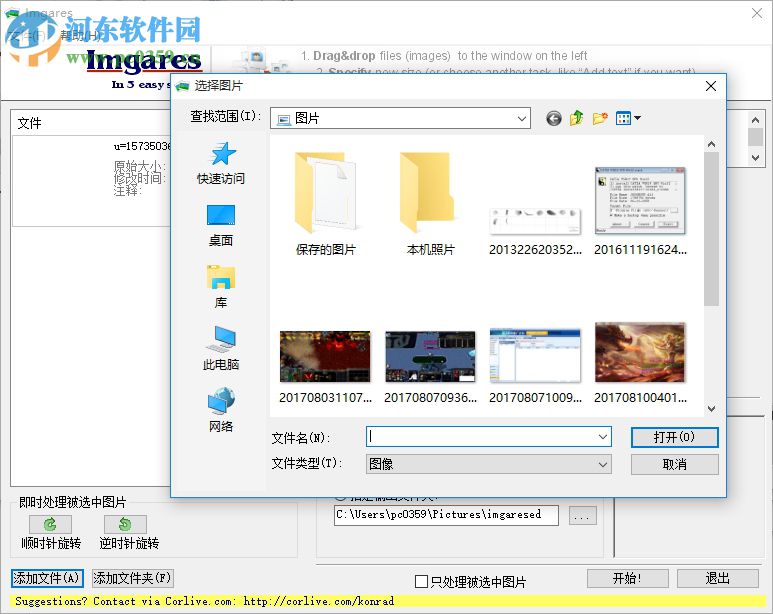Open 网络 in the places bar

coord(221,411)
